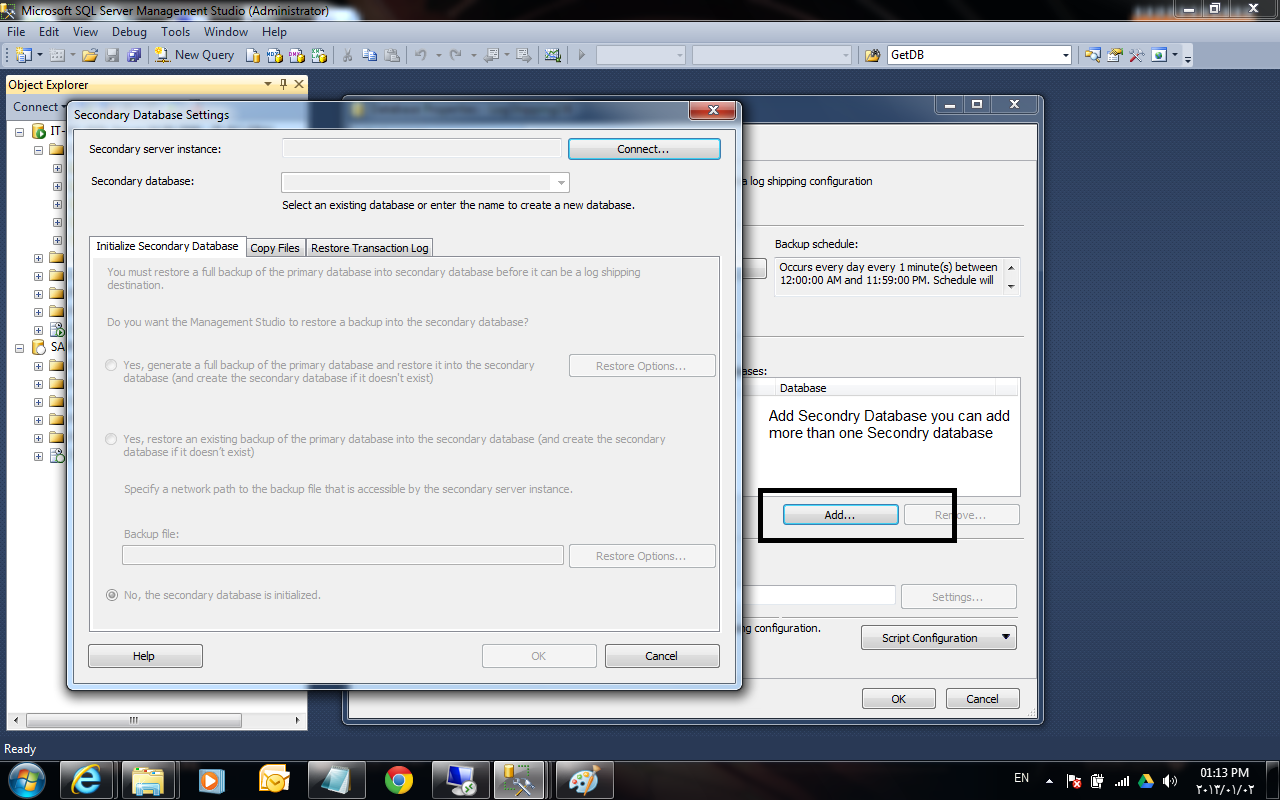
Task: Click the Connect... button in Secondary Database Settings
Action: (644, 149)
